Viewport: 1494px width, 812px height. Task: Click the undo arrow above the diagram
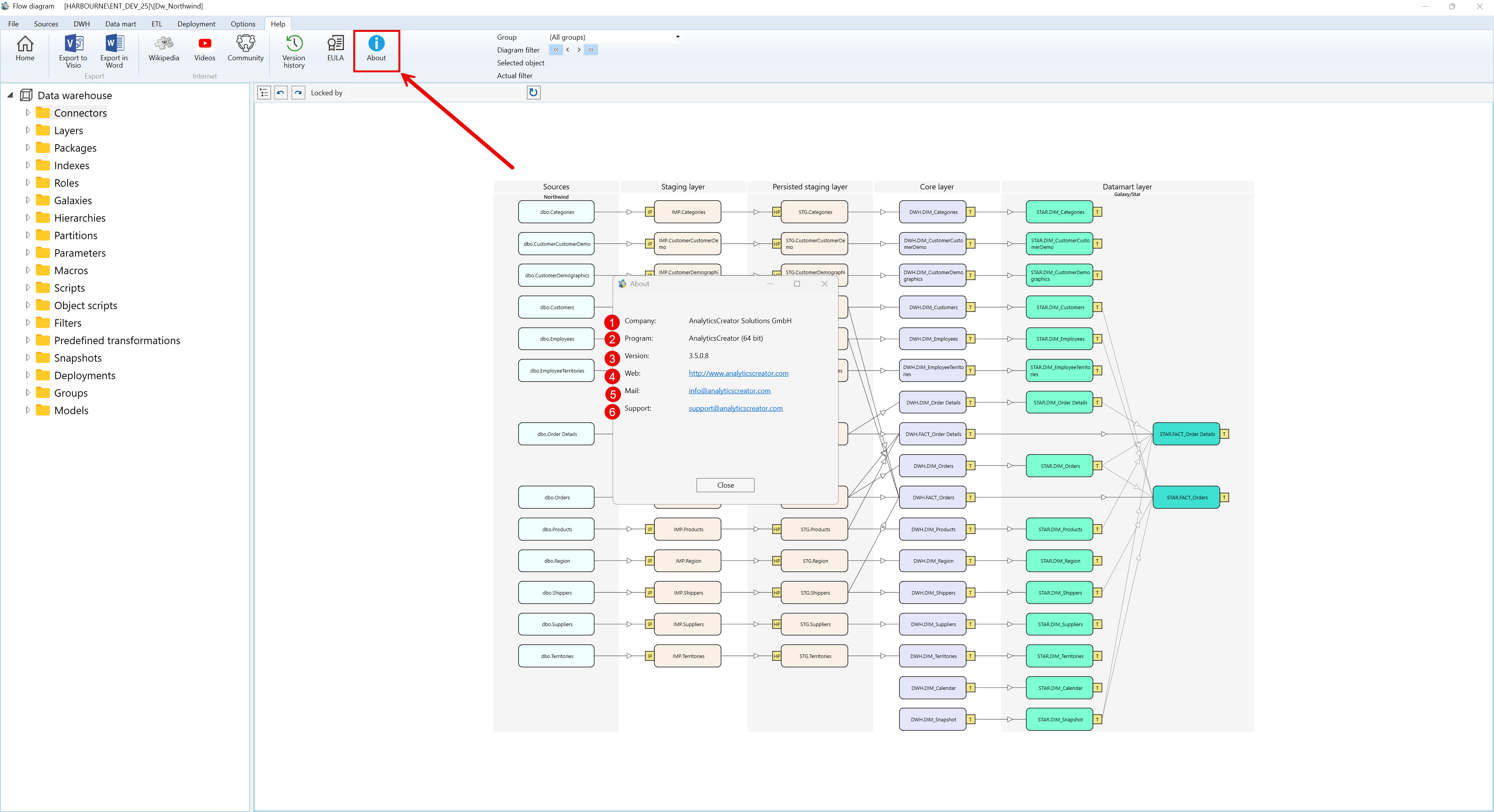click(x=280, y=92)
